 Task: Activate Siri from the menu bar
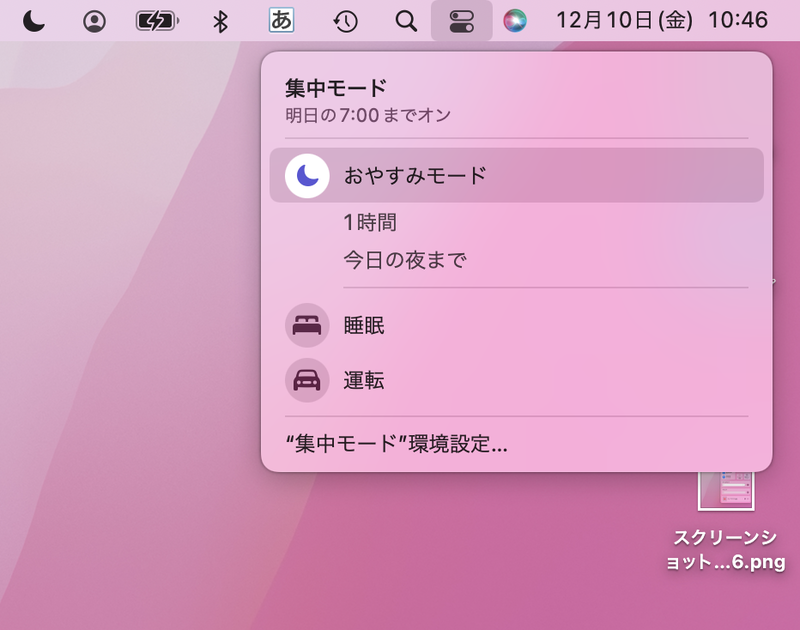point(515,19)
